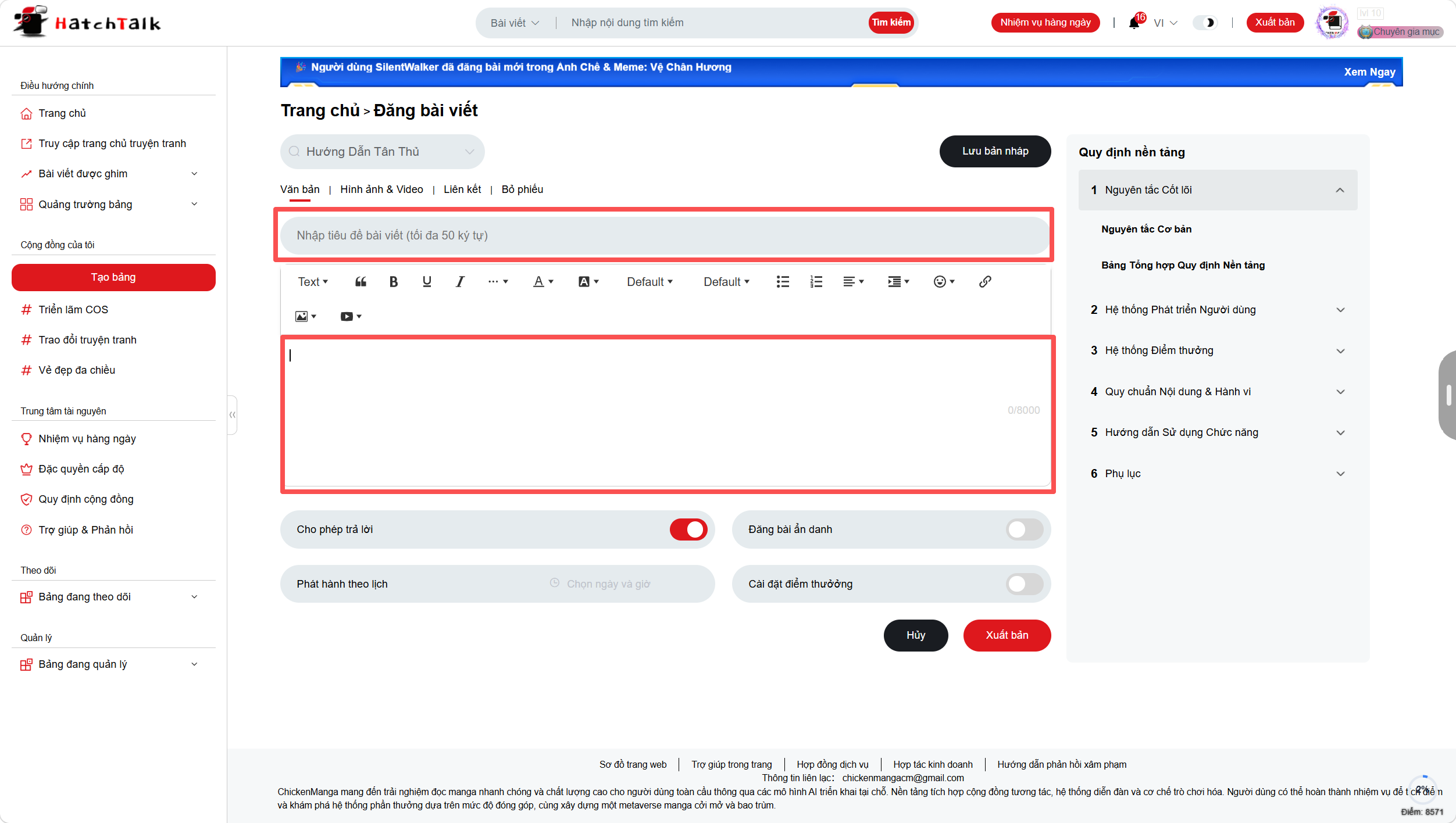Turn on Cài đặt điểm thưởng toggle
The height and width of the screenshot is (823, 1456).
[1025, 584]
